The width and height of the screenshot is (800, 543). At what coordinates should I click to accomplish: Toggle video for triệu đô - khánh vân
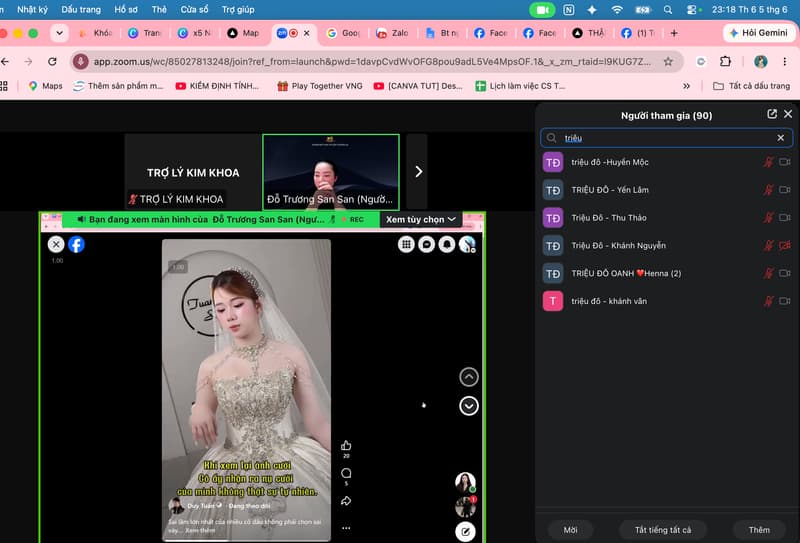785,301
